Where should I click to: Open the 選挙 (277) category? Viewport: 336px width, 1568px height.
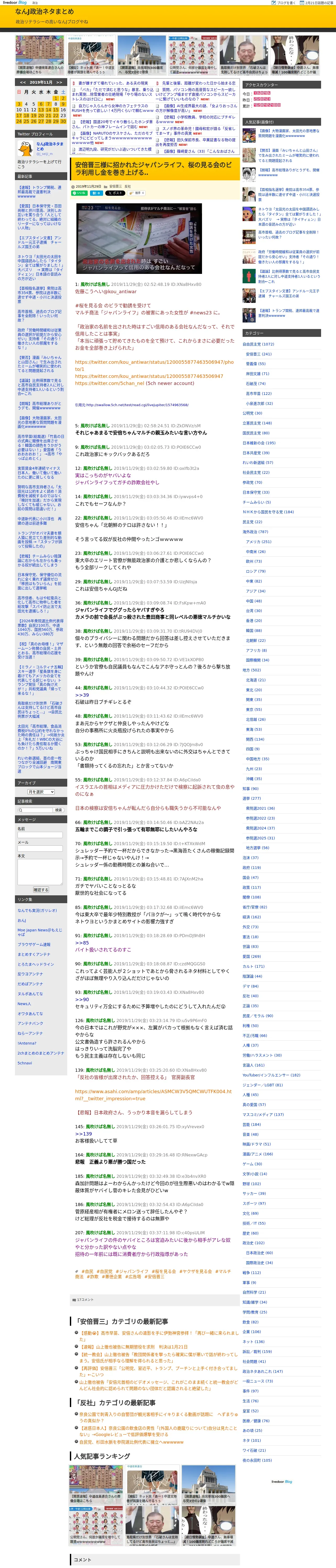pos(252,798)
